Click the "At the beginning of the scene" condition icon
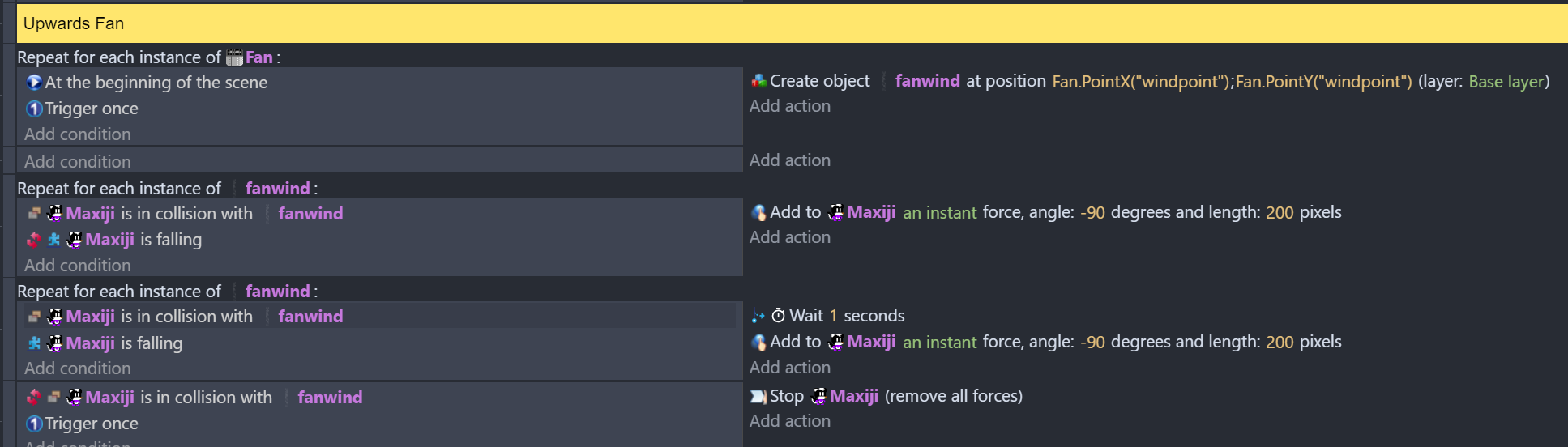The image size is (1568, 447). (34, 83)
